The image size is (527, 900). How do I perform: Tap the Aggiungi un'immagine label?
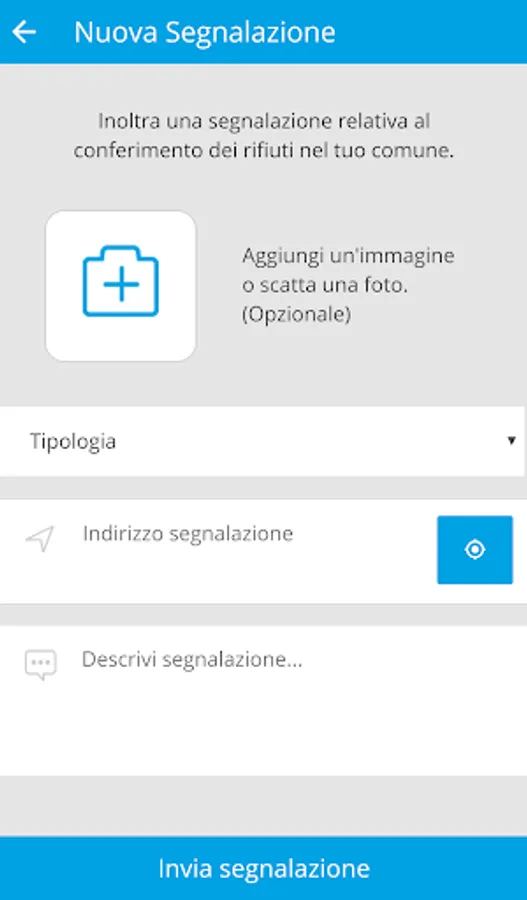coord(348,256)
